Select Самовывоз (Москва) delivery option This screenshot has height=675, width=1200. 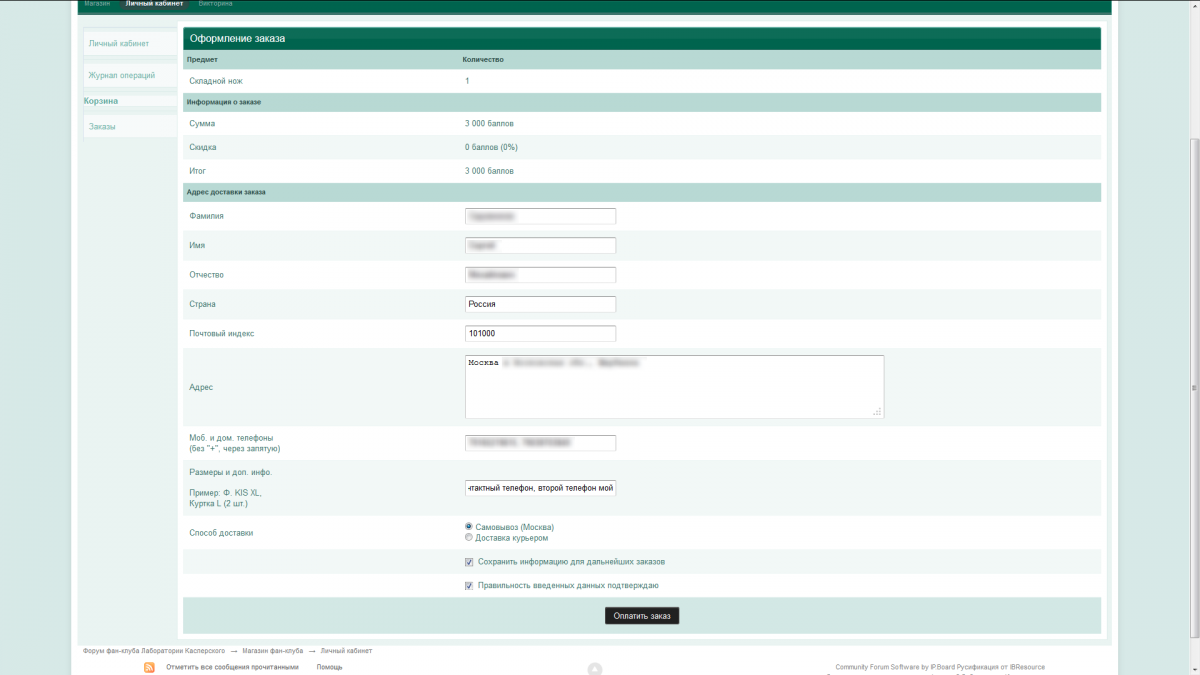pyautogui.click(x=469, y=527)
